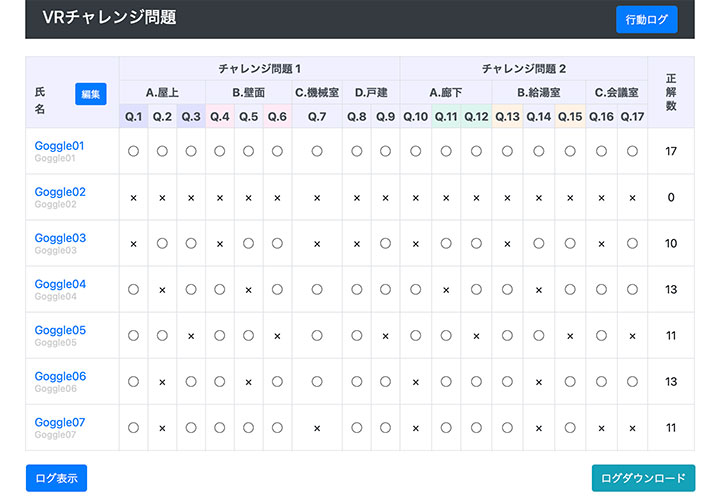Click Goggle01's score of 17
720x500 pixels.
coord(671,151)
